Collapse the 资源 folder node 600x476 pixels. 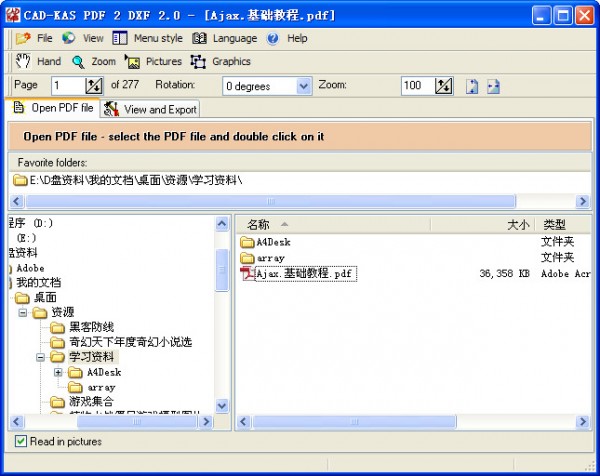pos(23,313)
